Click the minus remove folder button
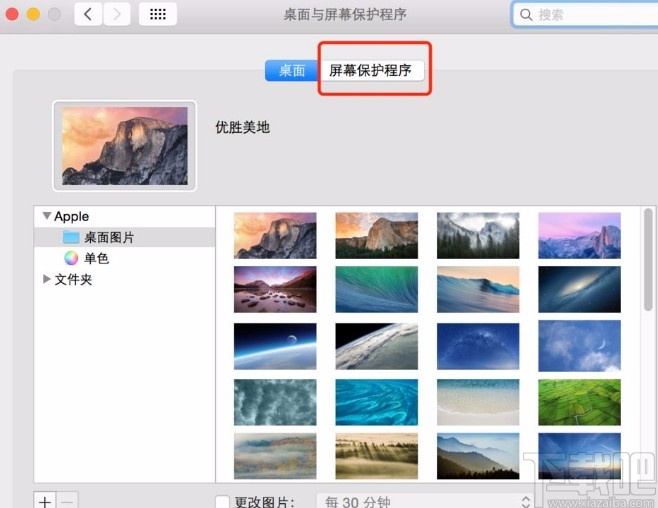 [x=67, y=500]
